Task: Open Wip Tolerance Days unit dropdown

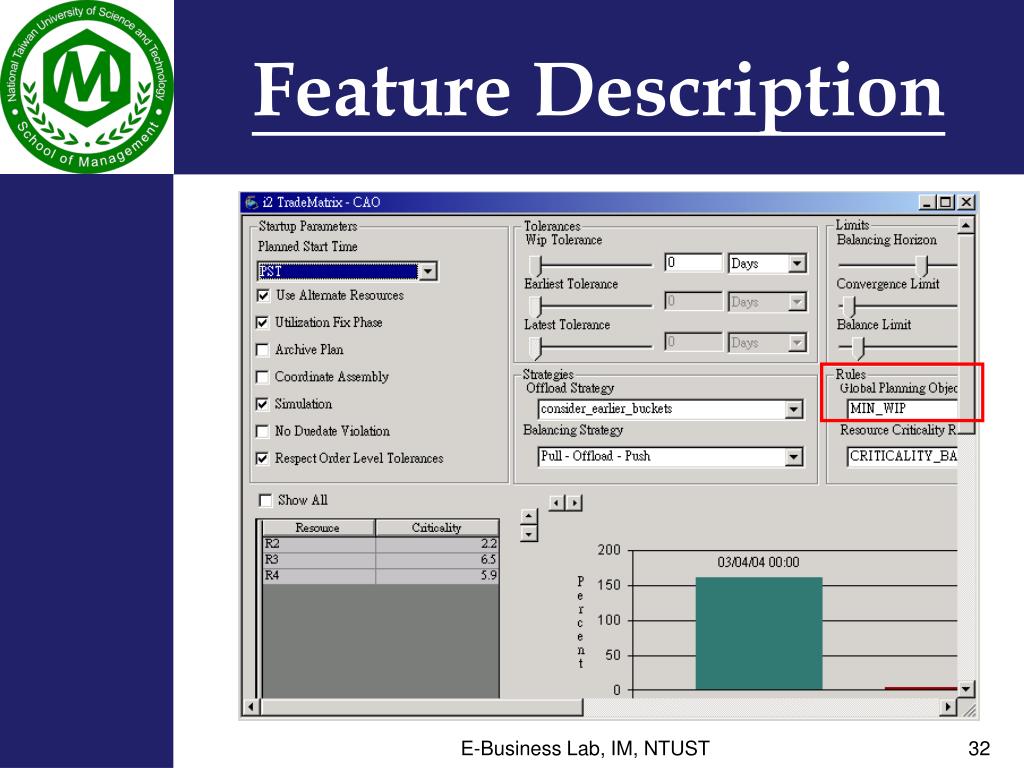Action: pyautogui.click(x=797, y=263)
